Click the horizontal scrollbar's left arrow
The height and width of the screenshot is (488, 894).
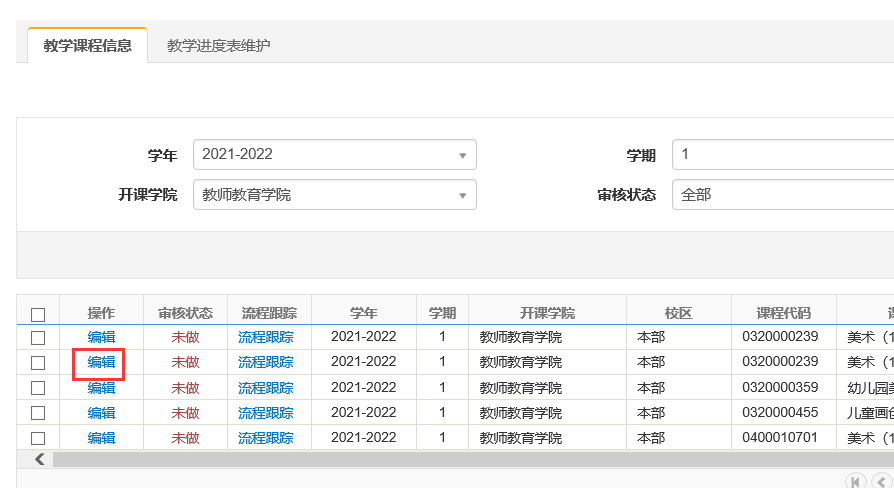pos(40,459)
